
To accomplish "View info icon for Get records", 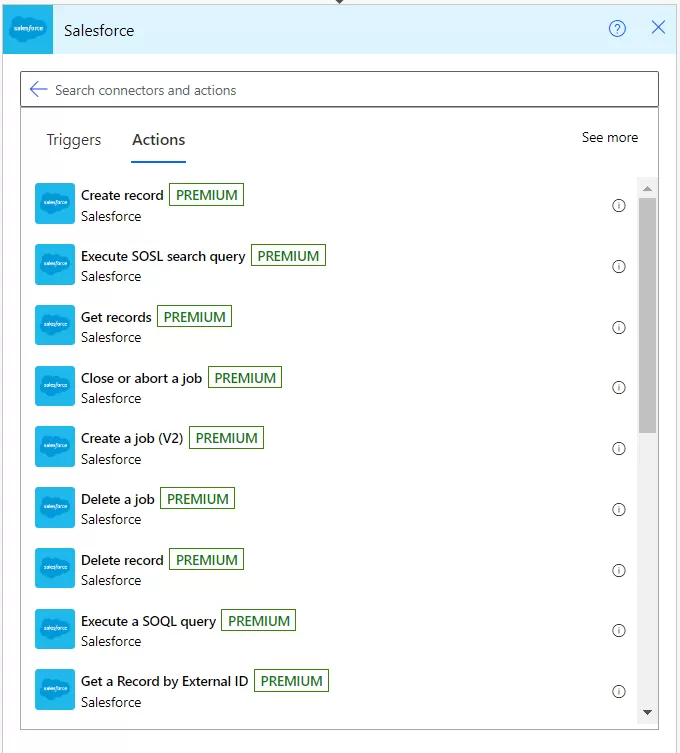I will (x=618, y=327).
